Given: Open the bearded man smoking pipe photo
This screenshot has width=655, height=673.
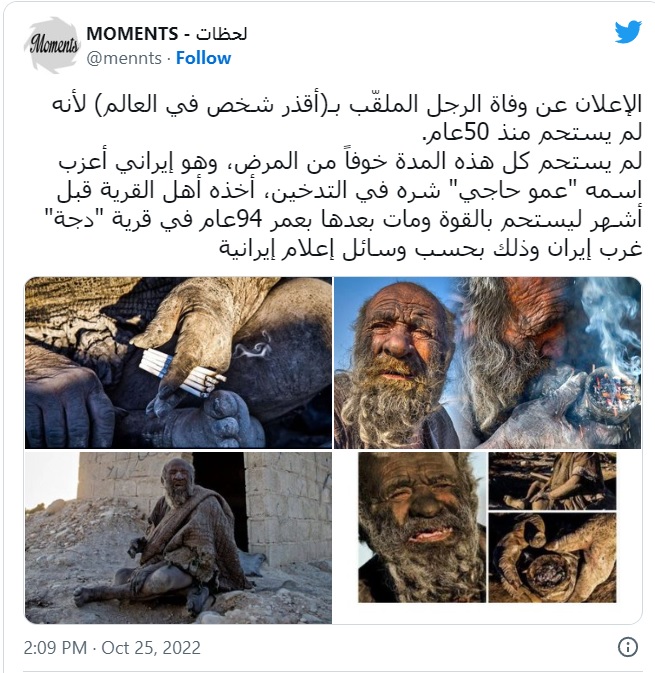Looking at the screenshot, I should tap(488, 363).
